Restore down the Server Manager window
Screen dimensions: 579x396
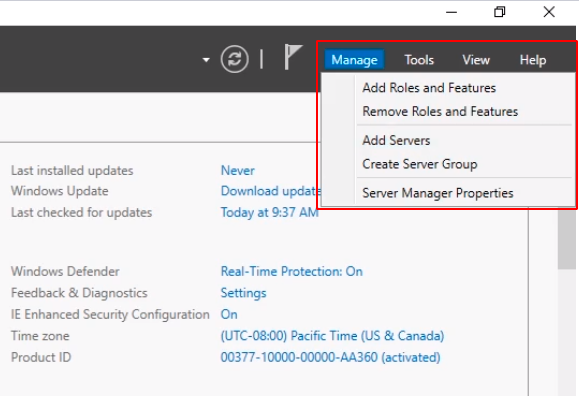pyautogui.click(x=500, y=12)
